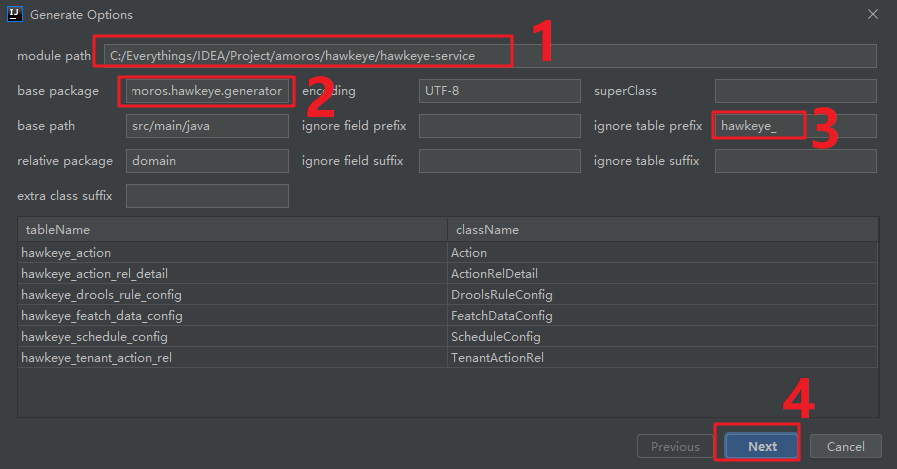Edit the module path field
This screenshot has height=469, width=897.
[490, 56]
